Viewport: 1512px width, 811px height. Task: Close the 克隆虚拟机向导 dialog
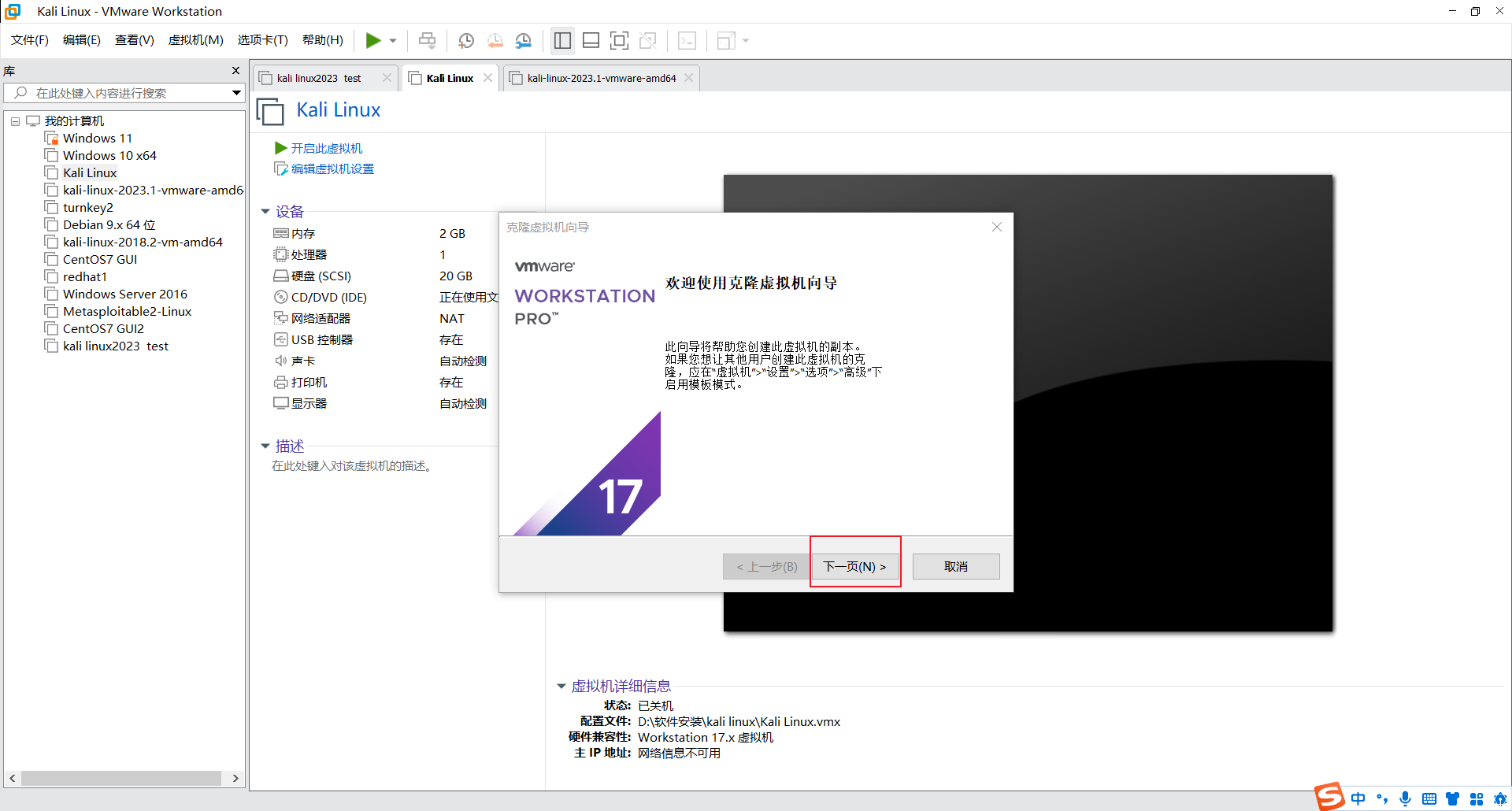(x=997, y=227)
